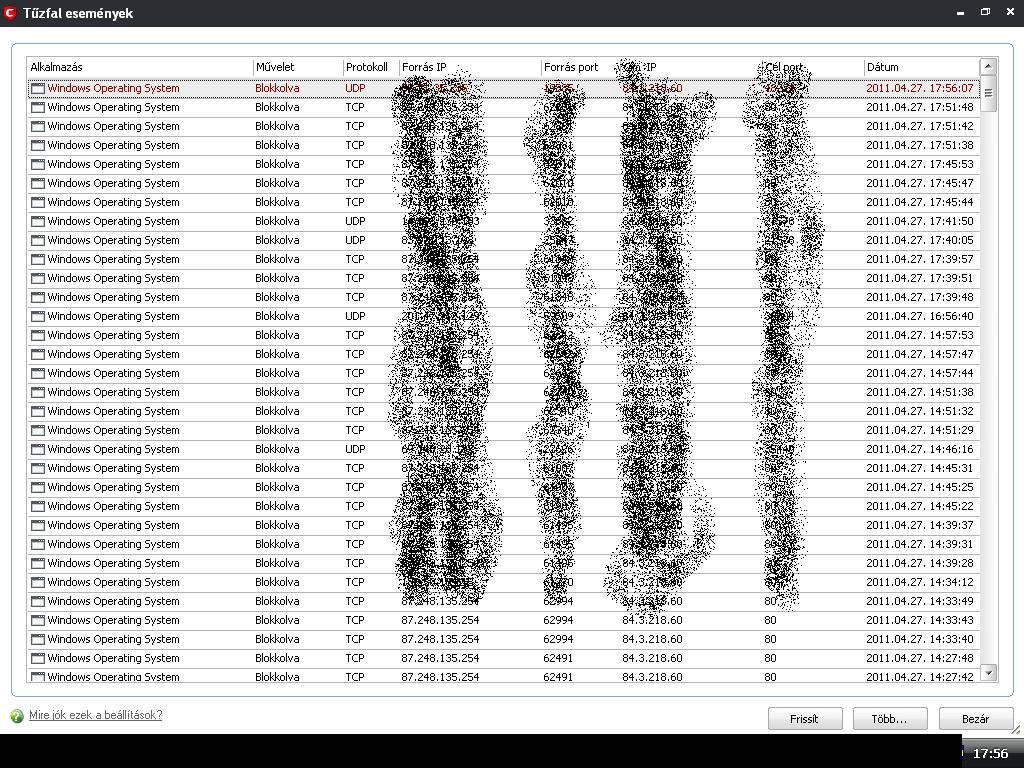Screen dimensions: 1024x768
Task: Select the app icon in the 14:45:31 row
Action: click(x=38, y=468)
